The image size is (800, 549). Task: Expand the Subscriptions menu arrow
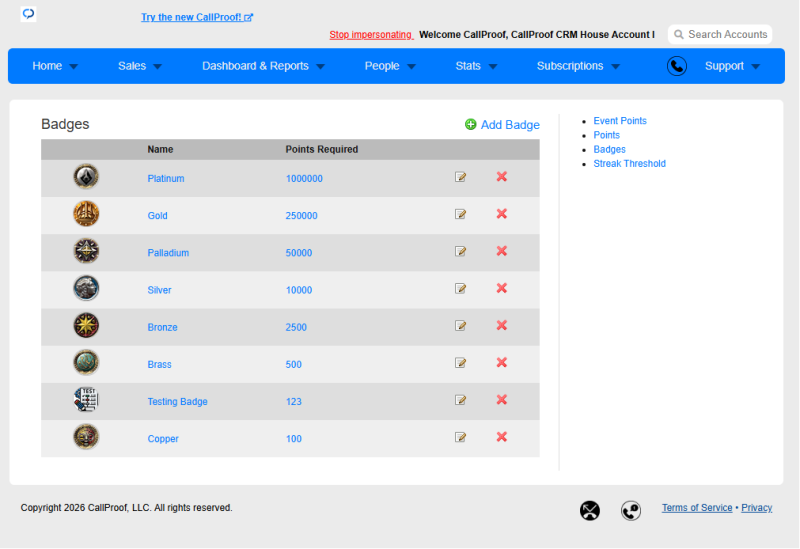[615, 67]
